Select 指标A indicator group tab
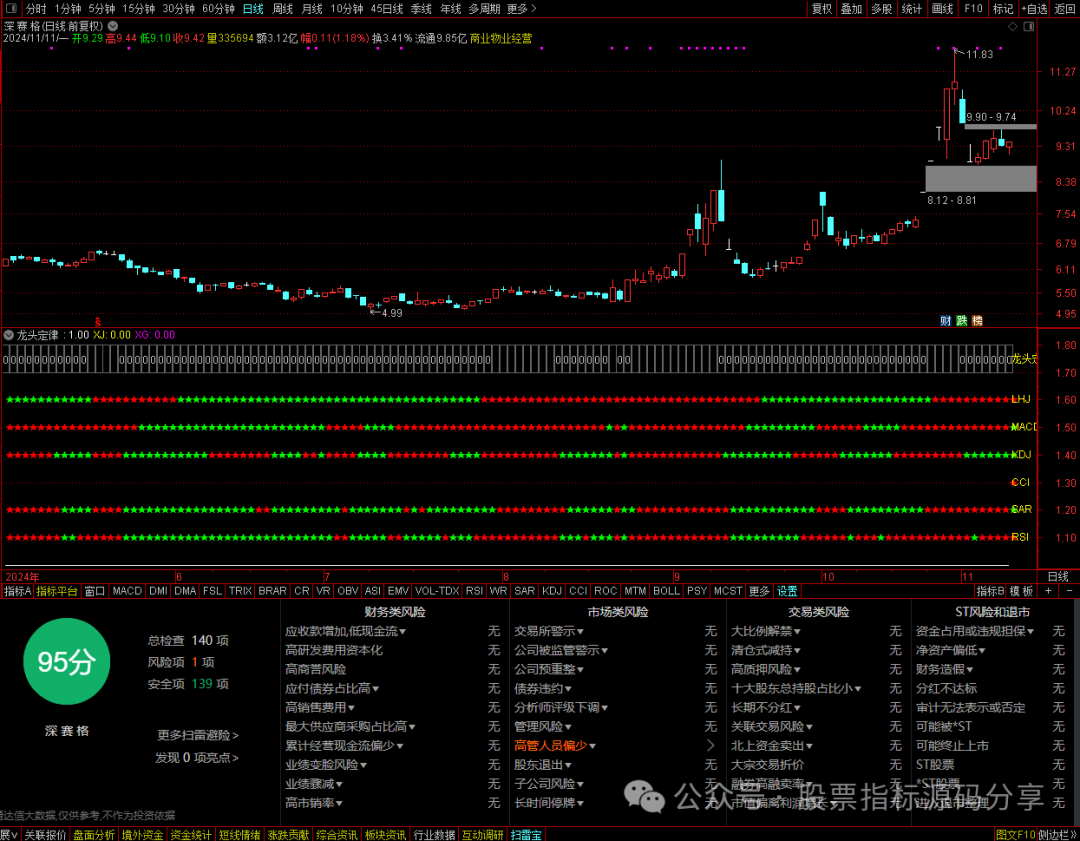1080x841 pixels. (18, 591)
